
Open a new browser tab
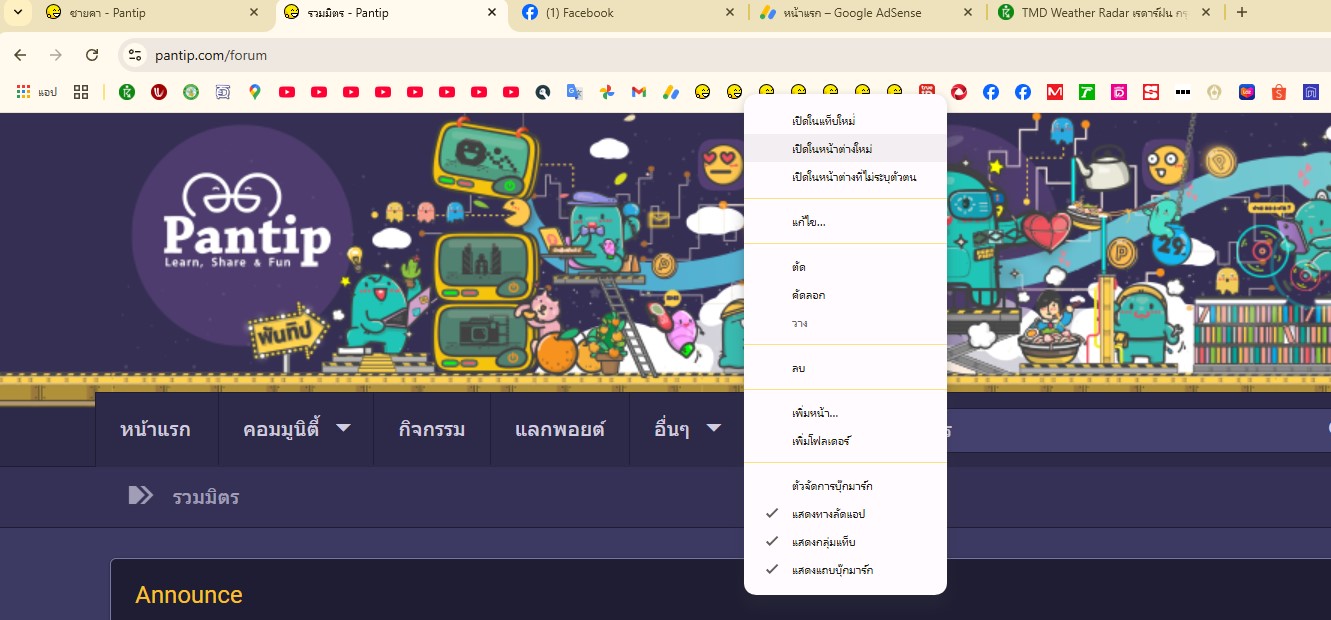click(x=1242, y=13)
